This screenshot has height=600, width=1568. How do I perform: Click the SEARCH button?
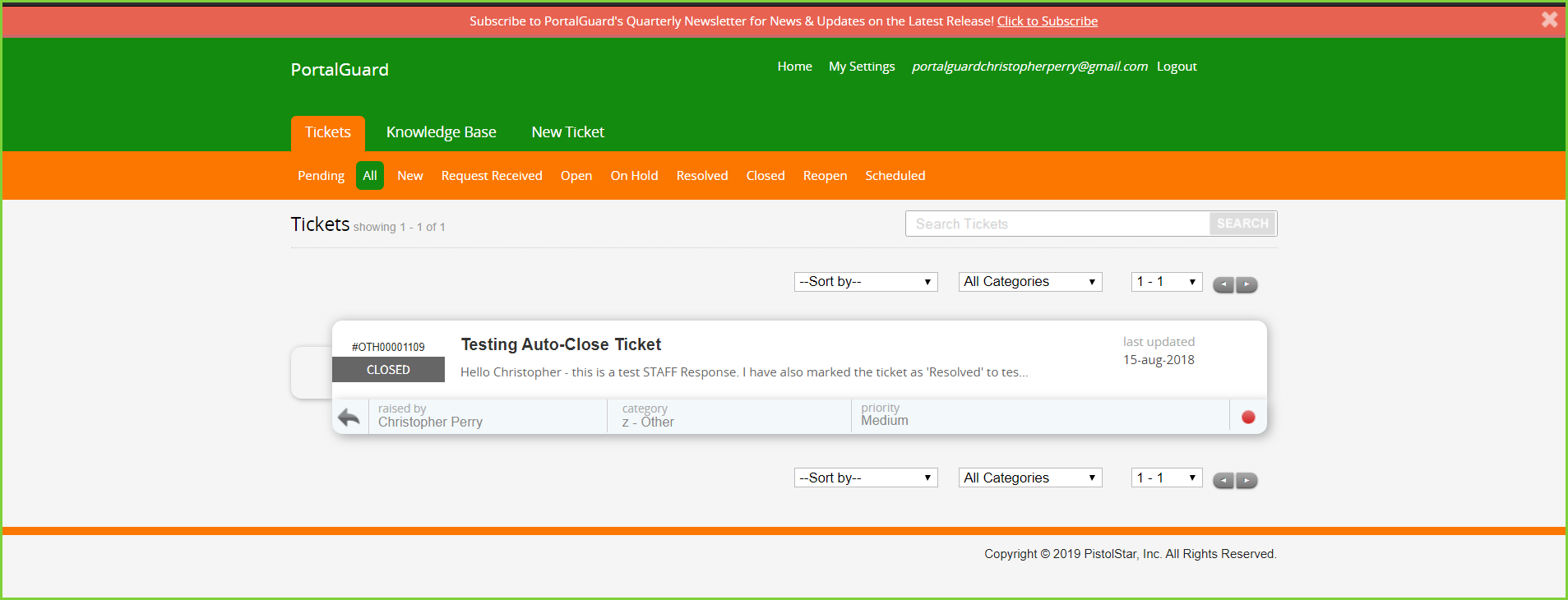coord(1242,224)
